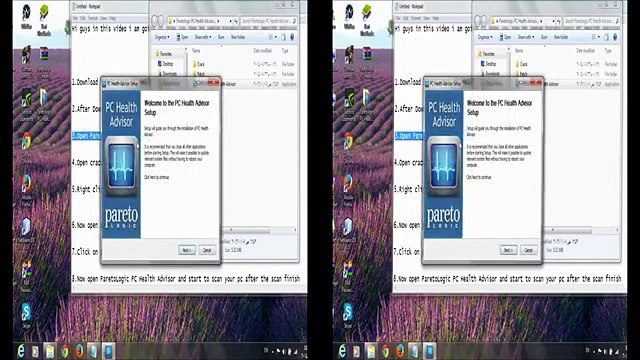Click Chrome taskbar icon in the left copy
The height and width of the screenshot is (360, 640).
(x=64, y=351)
